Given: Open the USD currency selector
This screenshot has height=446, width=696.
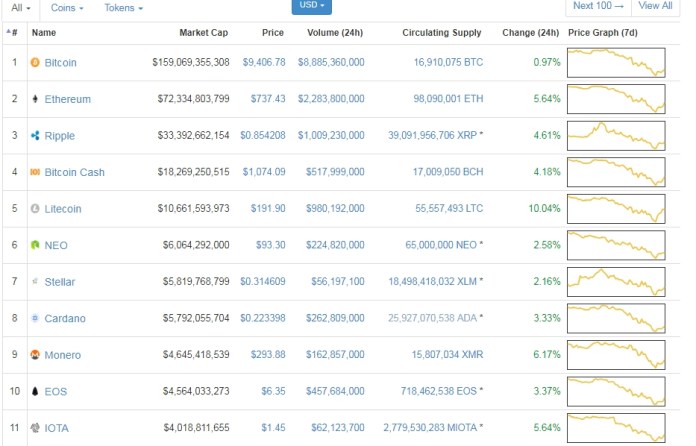Looking at the screenshot, I should pyautogui.click(x=312, y=6).
